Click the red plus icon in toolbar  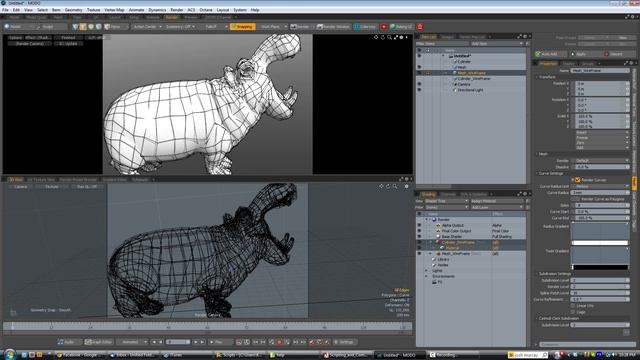[x=384, y=27]
